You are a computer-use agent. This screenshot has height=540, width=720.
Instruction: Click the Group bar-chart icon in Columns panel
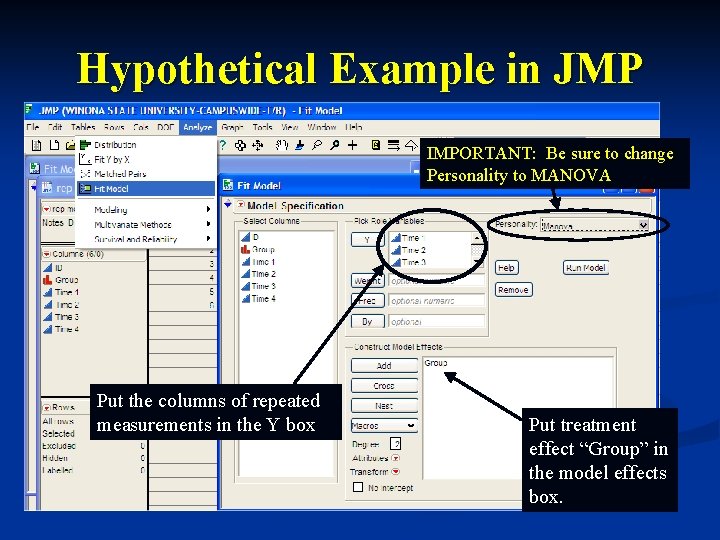[x=47, y=279]
